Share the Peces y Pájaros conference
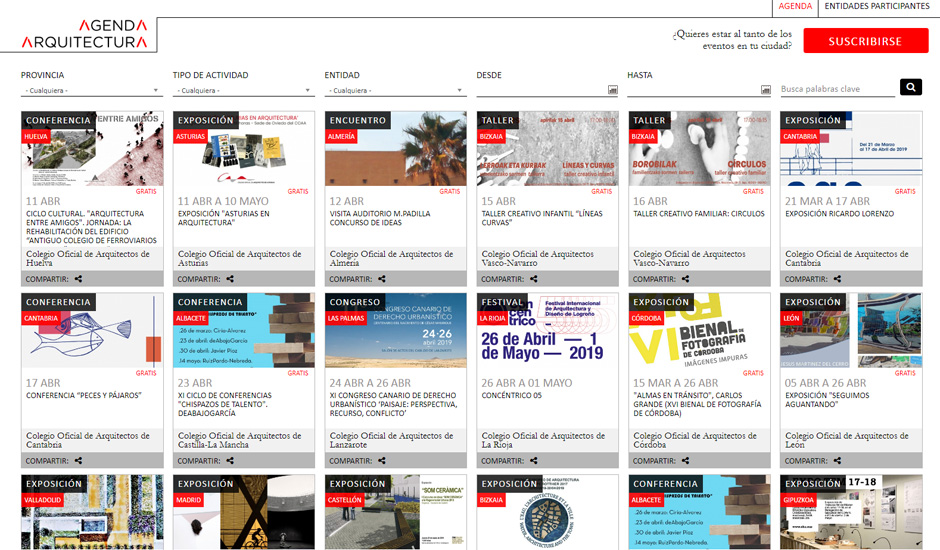Image resolution: width=940 pixels, height=550 pixels. pos(78,461)
